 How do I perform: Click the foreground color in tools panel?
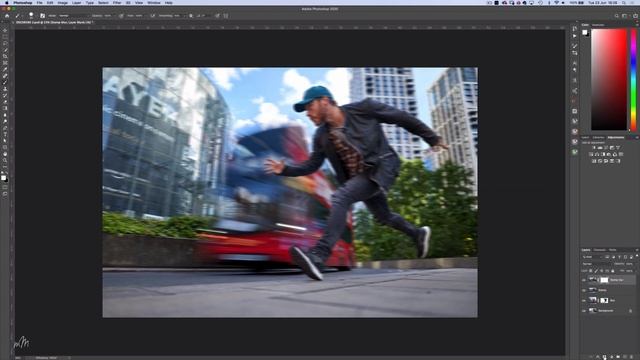coord(3,177)
